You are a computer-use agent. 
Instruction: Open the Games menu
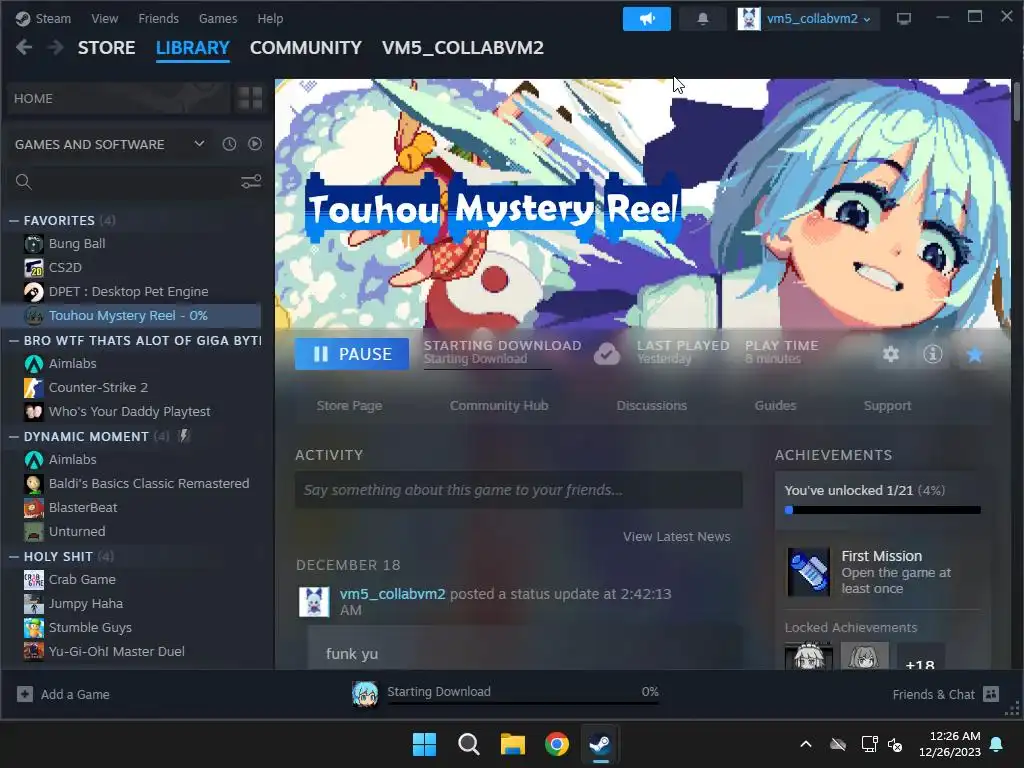218,18
